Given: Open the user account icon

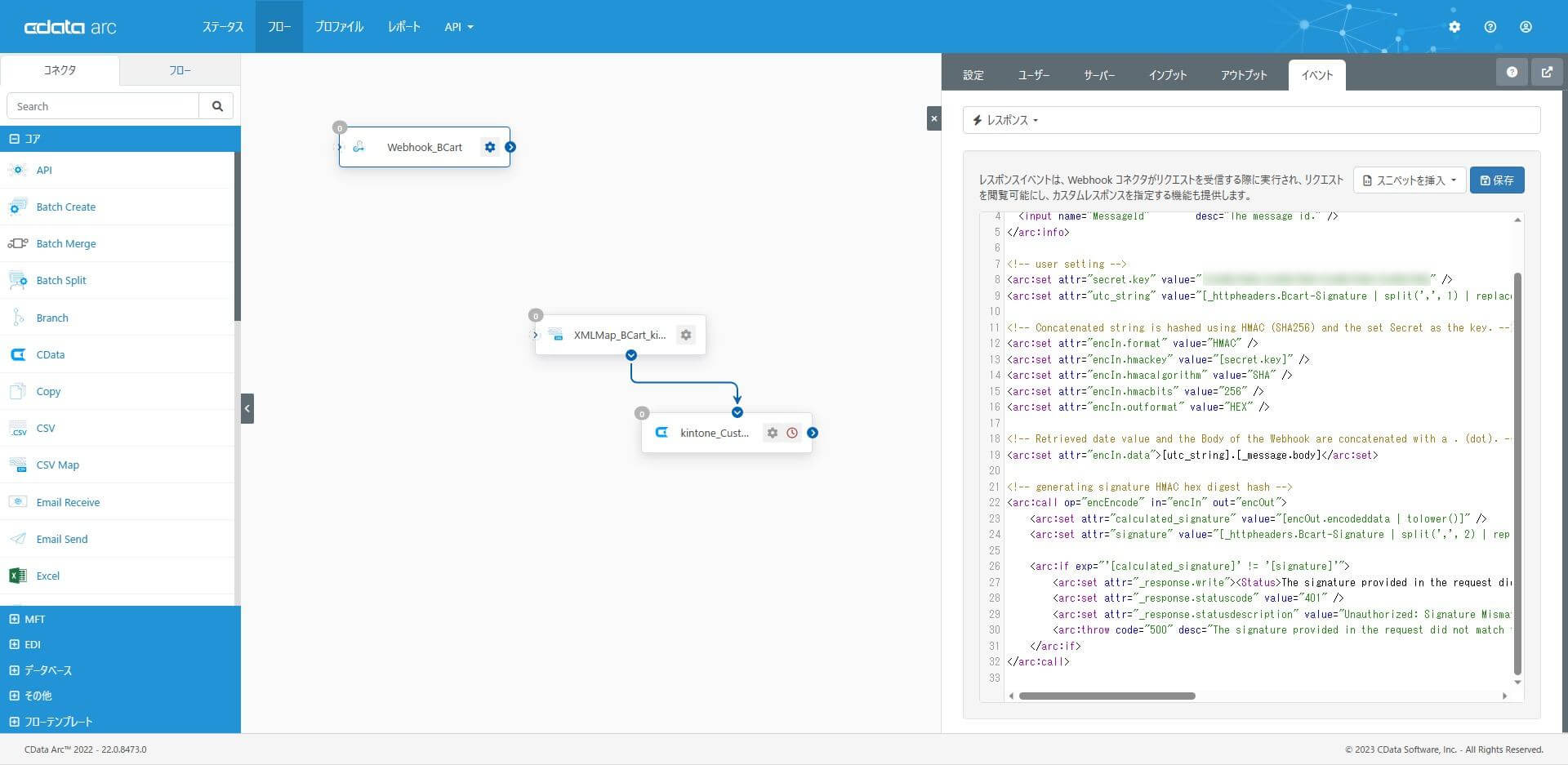Looking at the screenshot, I should (x=1526, y=27).
